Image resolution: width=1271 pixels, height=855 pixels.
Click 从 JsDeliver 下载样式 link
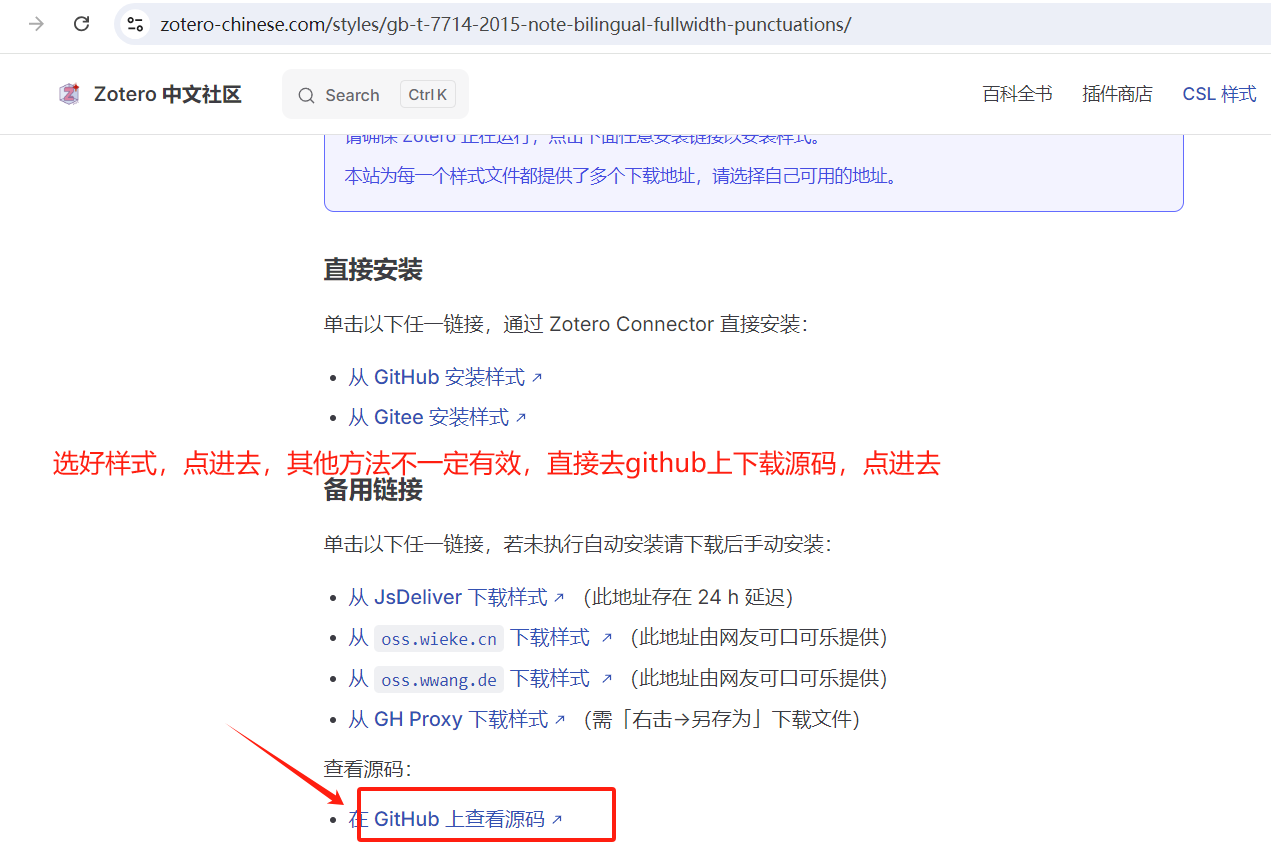point(456,597)
